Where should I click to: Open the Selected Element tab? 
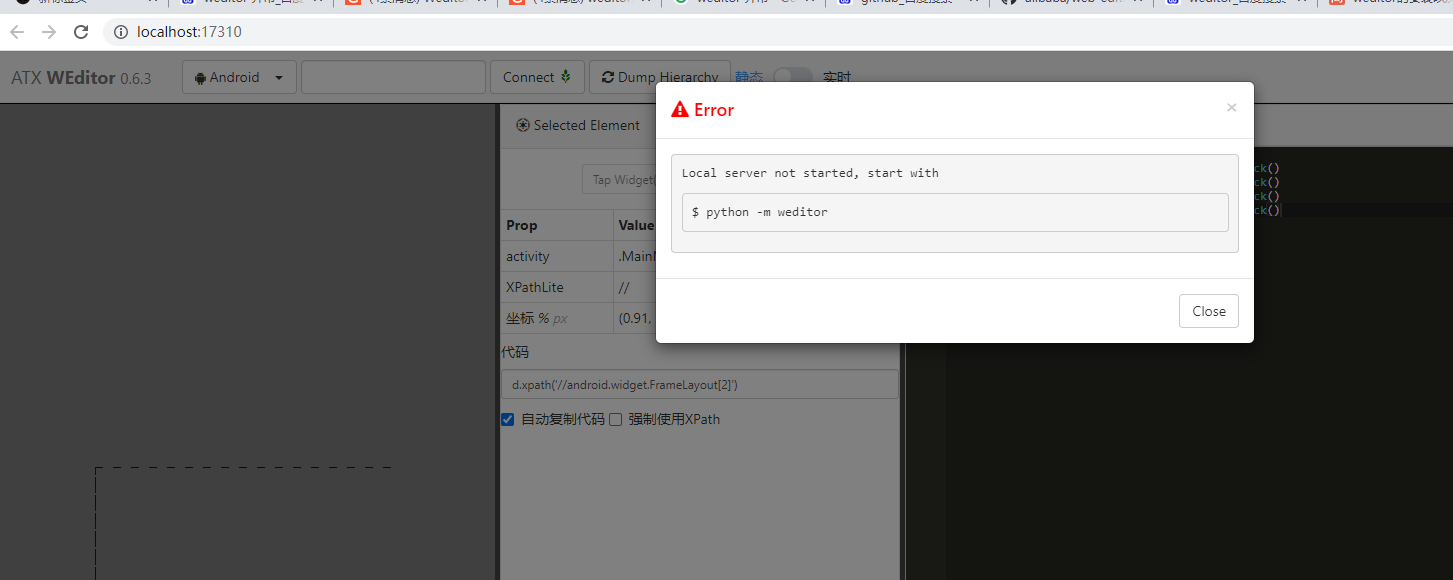[577, 125]
